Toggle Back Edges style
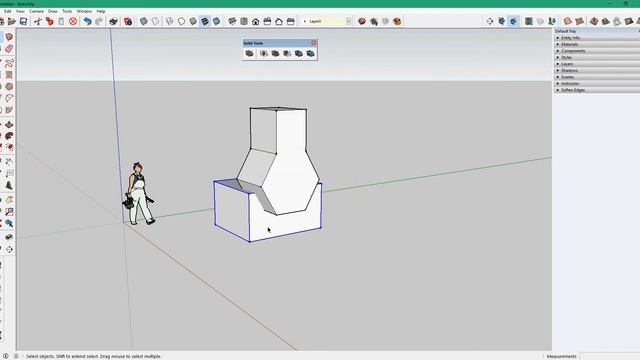The image size is (640, 360). pos(156,21)
